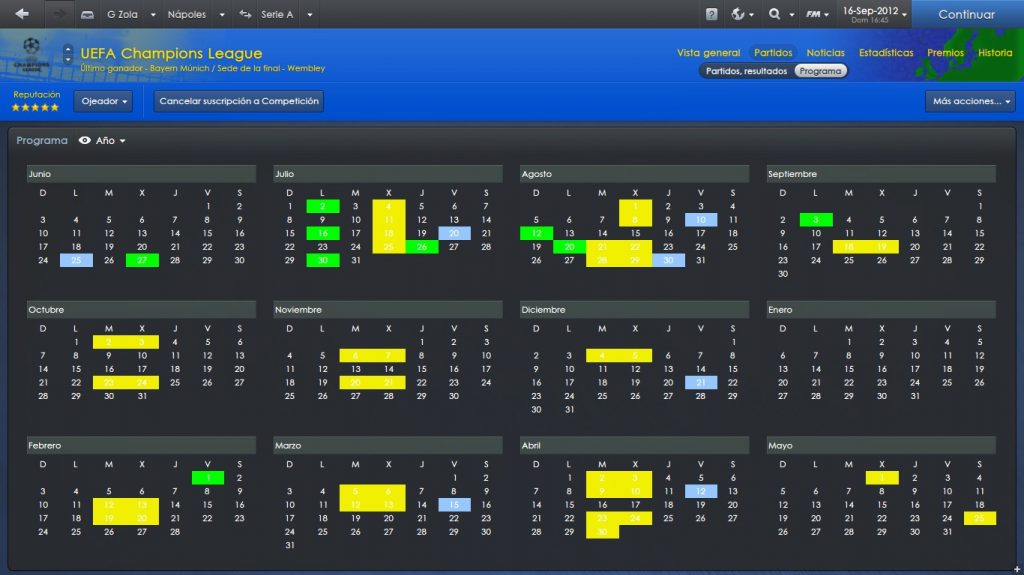Select blue-highlighted August 10
Viewport: 1024px width, 575px height.
(x=701, y=220)
